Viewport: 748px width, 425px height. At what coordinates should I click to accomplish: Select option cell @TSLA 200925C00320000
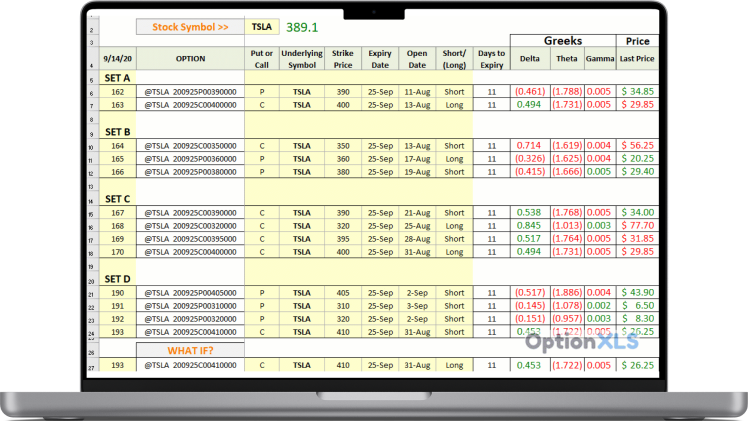[190, 226]
